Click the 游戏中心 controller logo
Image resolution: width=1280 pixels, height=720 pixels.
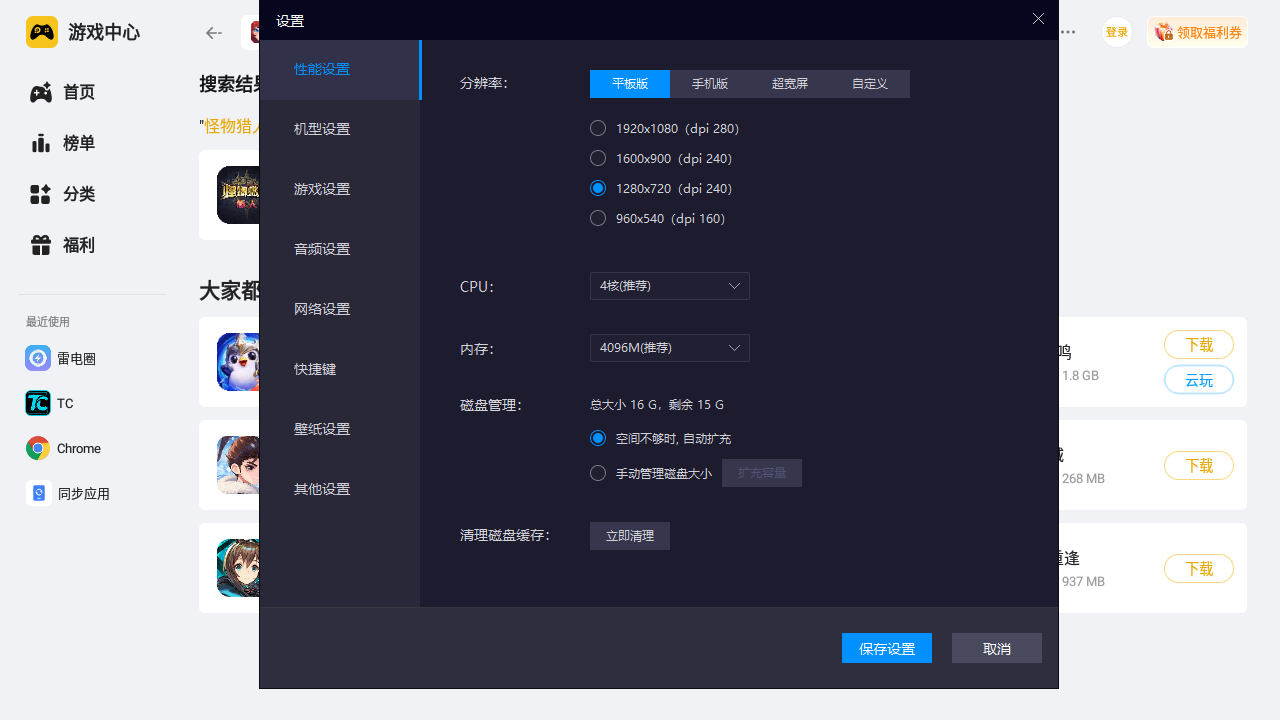click(42, 32)
